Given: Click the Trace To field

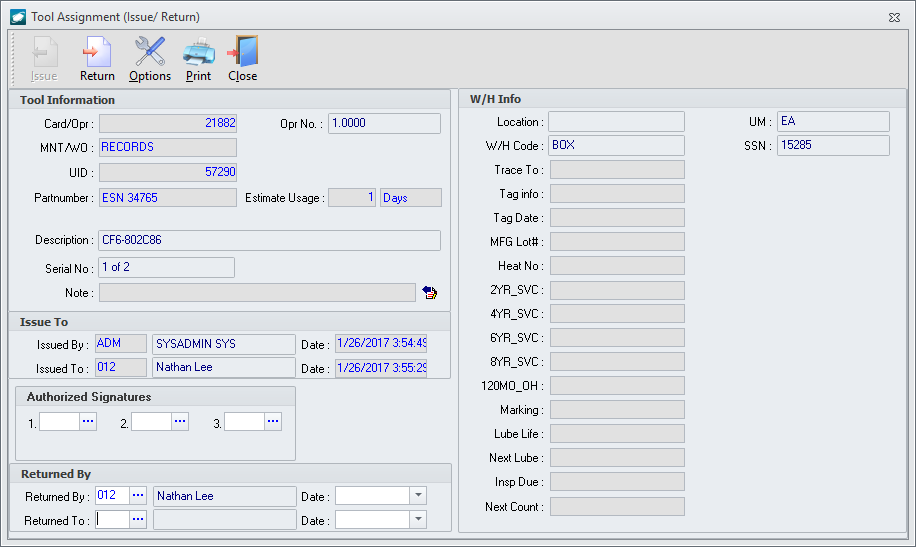Looking at the screenshot, I should coord(617,169).
